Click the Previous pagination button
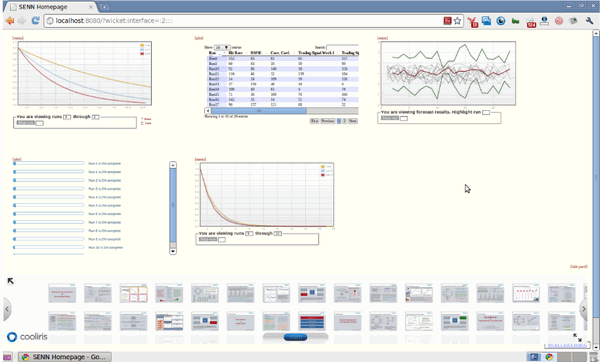Image resolution: width=600 pixels, height=362 pixels. 328,121
